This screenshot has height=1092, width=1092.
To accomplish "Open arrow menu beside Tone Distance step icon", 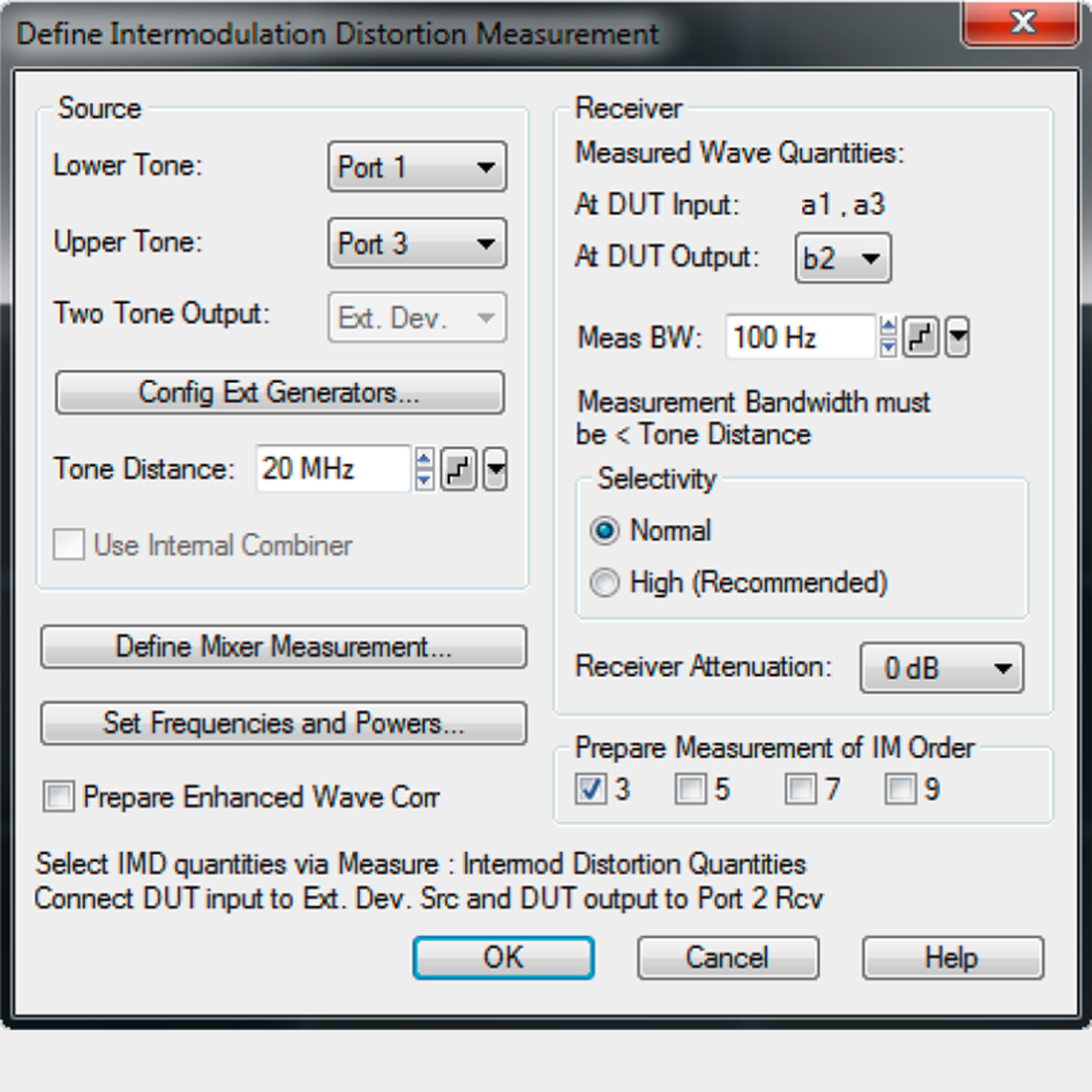I will [x=496, y=469].
